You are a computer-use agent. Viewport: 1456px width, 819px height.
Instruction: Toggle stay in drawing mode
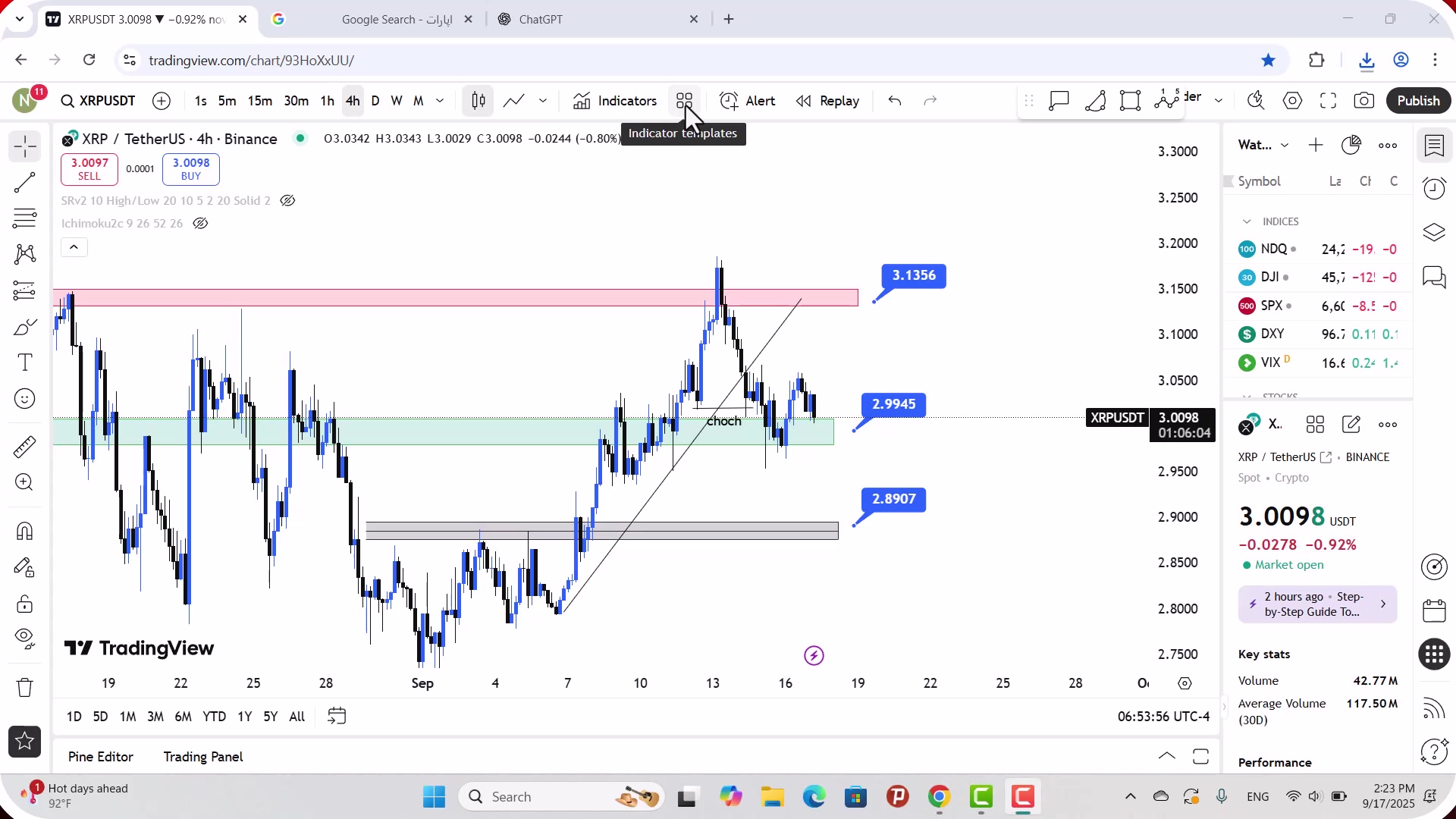24,568
